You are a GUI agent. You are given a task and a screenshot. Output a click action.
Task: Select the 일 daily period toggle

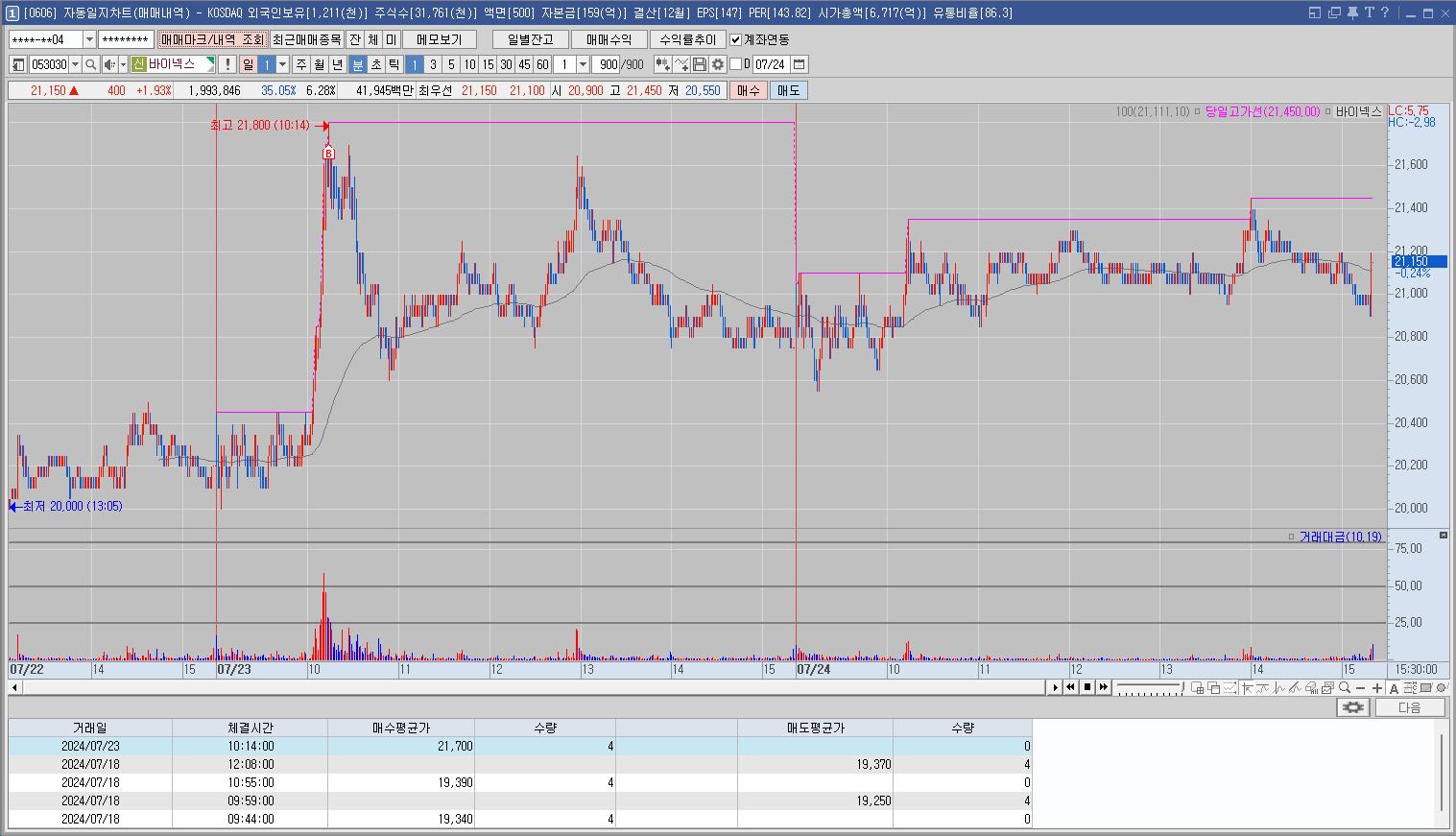249,64
